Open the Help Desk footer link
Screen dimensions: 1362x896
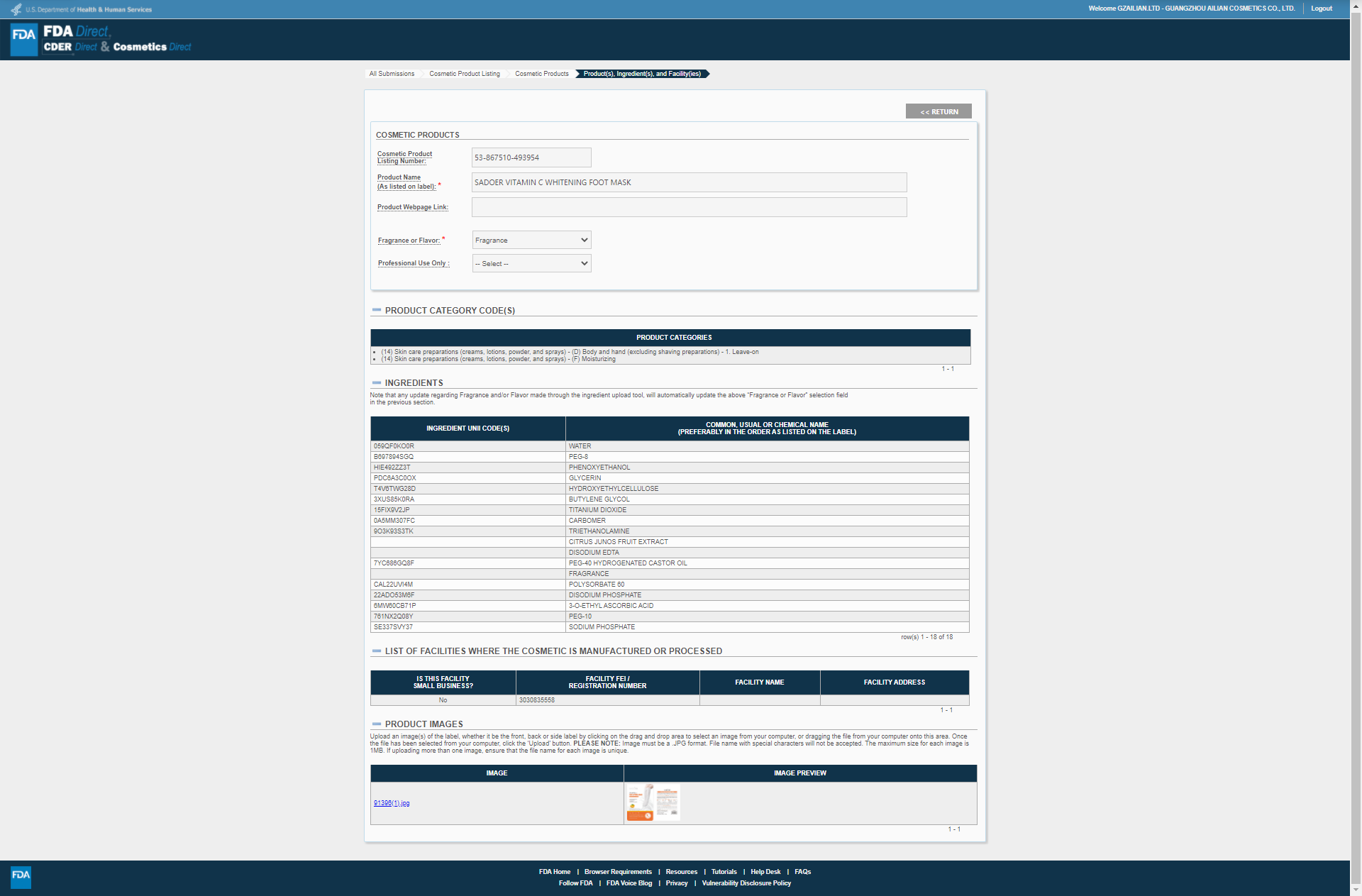tap(765, 872)
